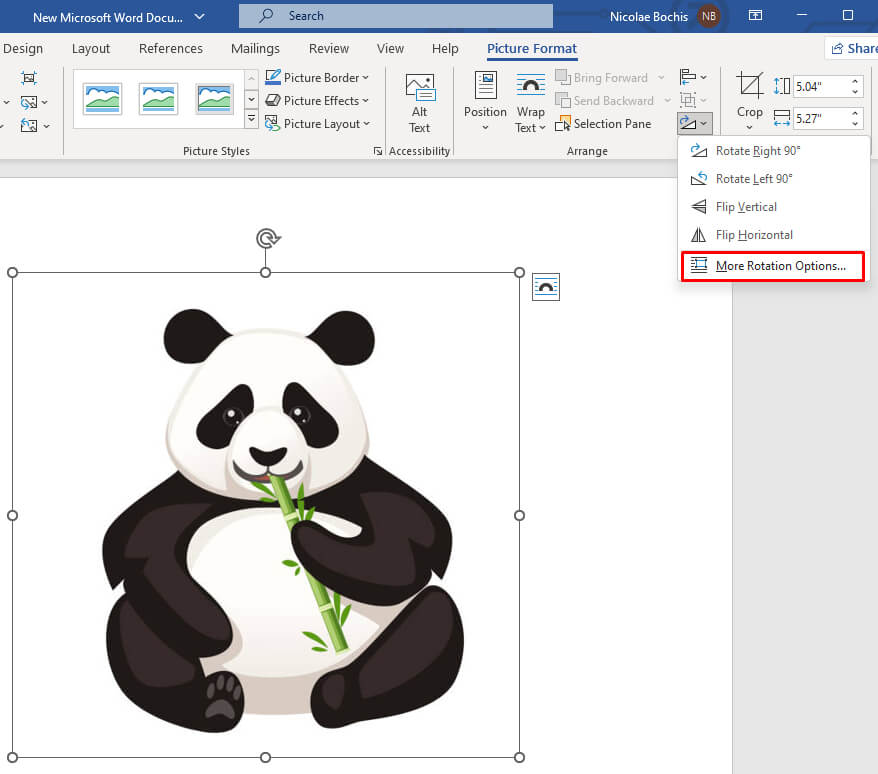This screenshot has width=878, height=774.
Task: Switch to the Mailings tab
Action: click(256, 49)
